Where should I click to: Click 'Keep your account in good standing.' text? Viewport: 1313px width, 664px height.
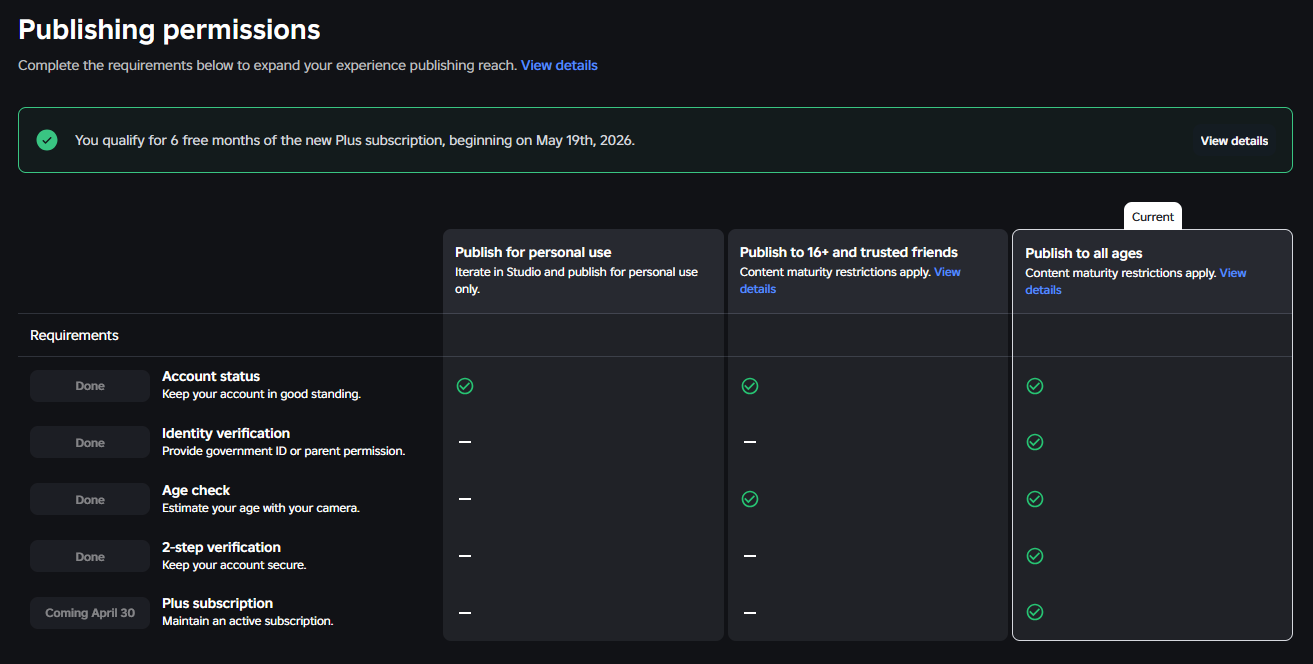pyautogui.click(x=261, y=394)
